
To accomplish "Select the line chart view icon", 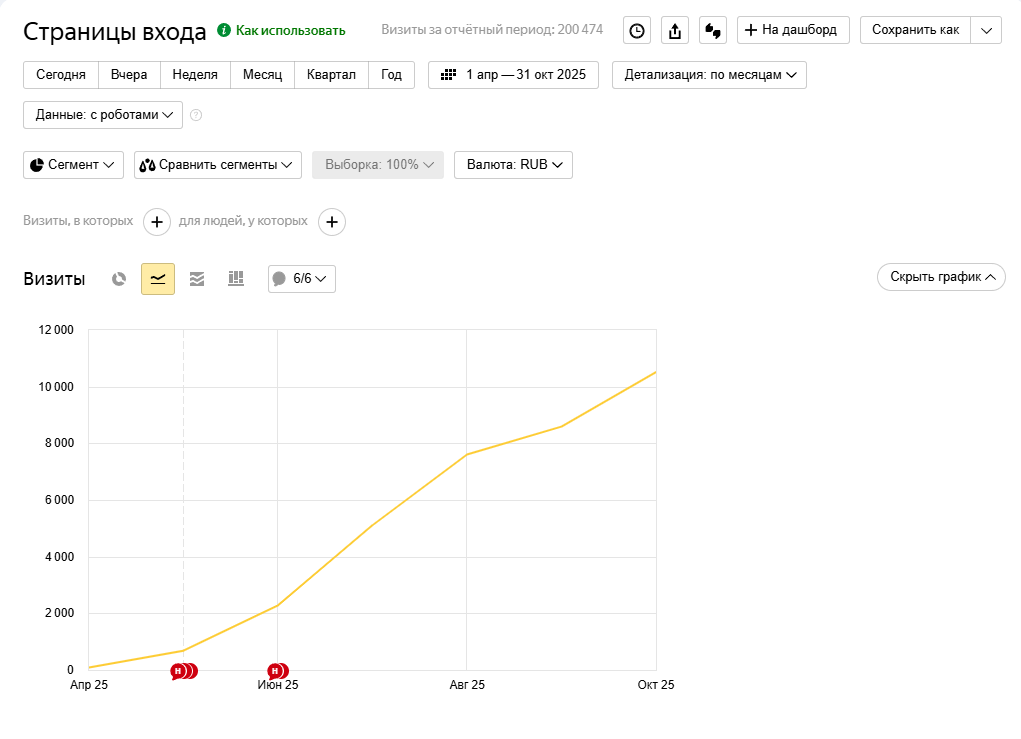I will tap(157, 279).
